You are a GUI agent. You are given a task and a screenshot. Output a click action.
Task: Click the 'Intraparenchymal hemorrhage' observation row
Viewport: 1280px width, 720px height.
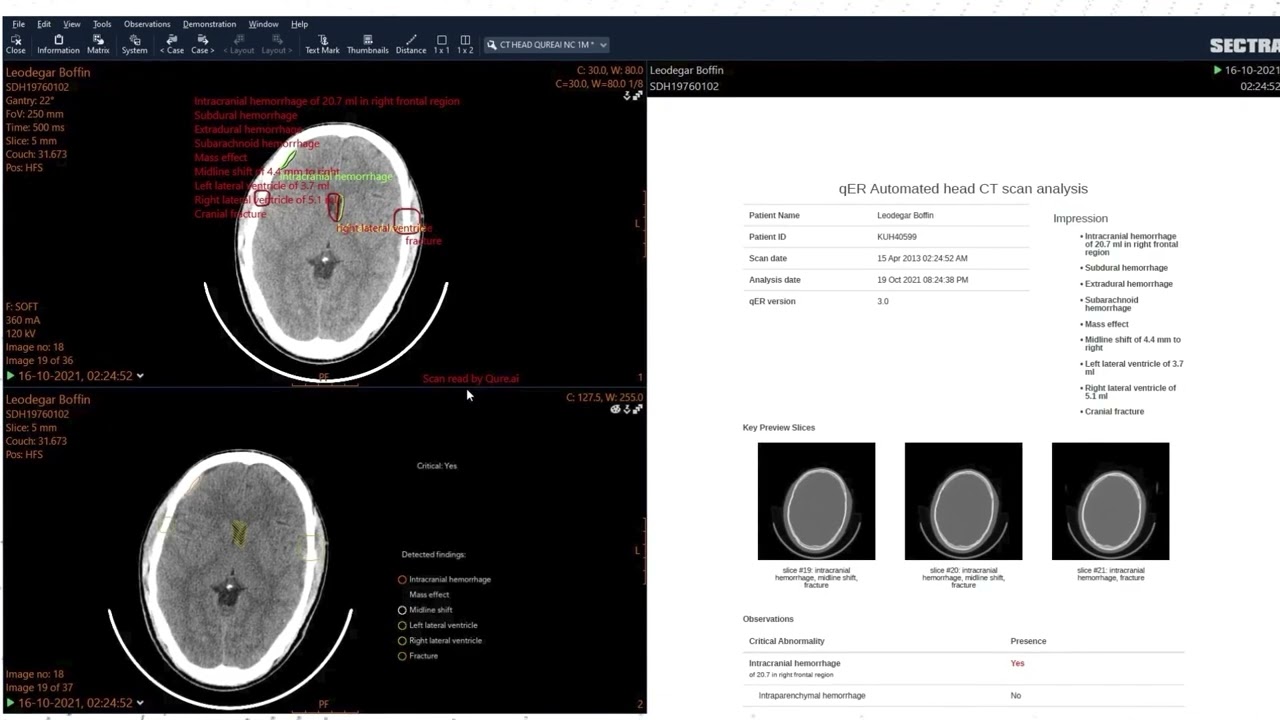pyautogui.click(x=963, y=695)
